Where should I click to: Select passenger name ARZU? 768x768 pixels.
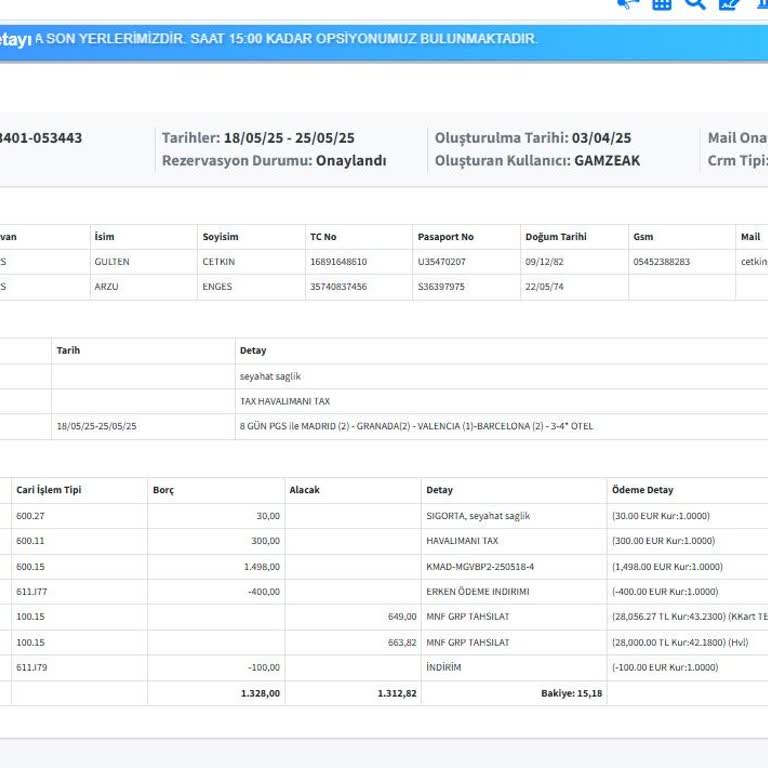106,287
